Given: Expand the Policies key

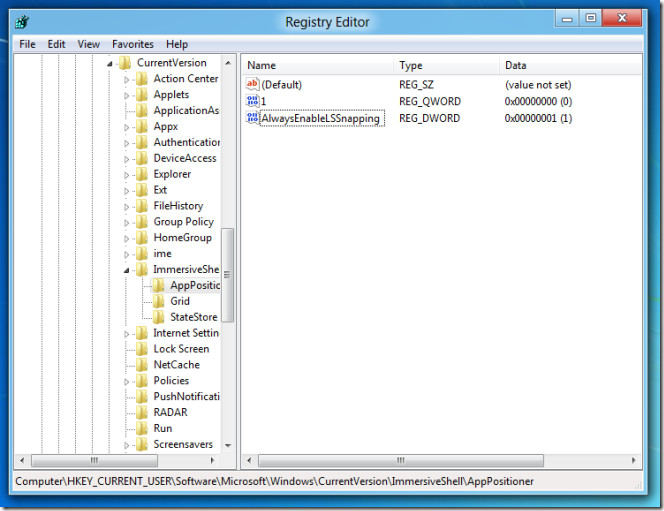Looking at the screenshot, I should (x=126, y=382).
